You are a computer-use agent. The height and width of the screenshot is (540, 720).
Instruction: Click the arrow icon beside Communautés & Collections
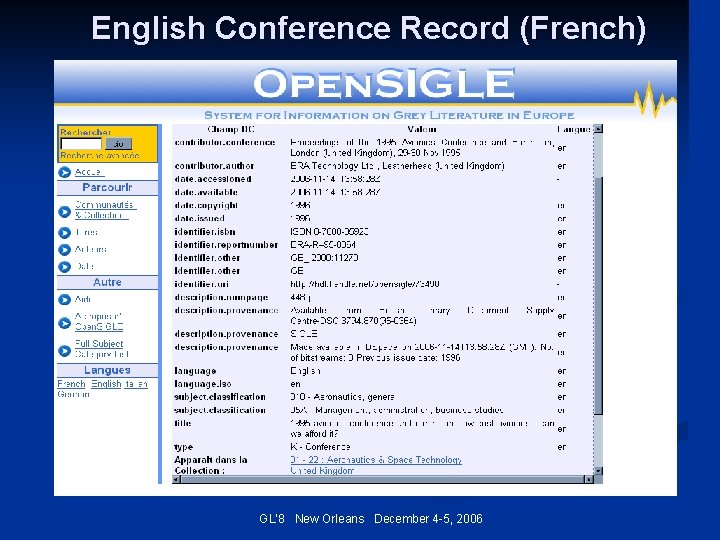(65, 212)
